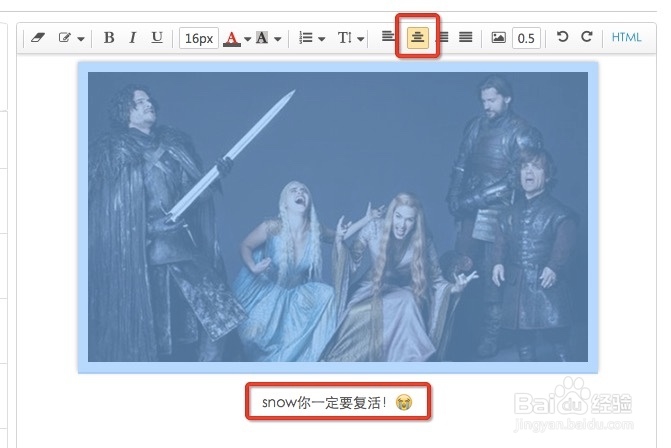Apply the text background highlight color

pyautogui.click(x=262, y=38)
